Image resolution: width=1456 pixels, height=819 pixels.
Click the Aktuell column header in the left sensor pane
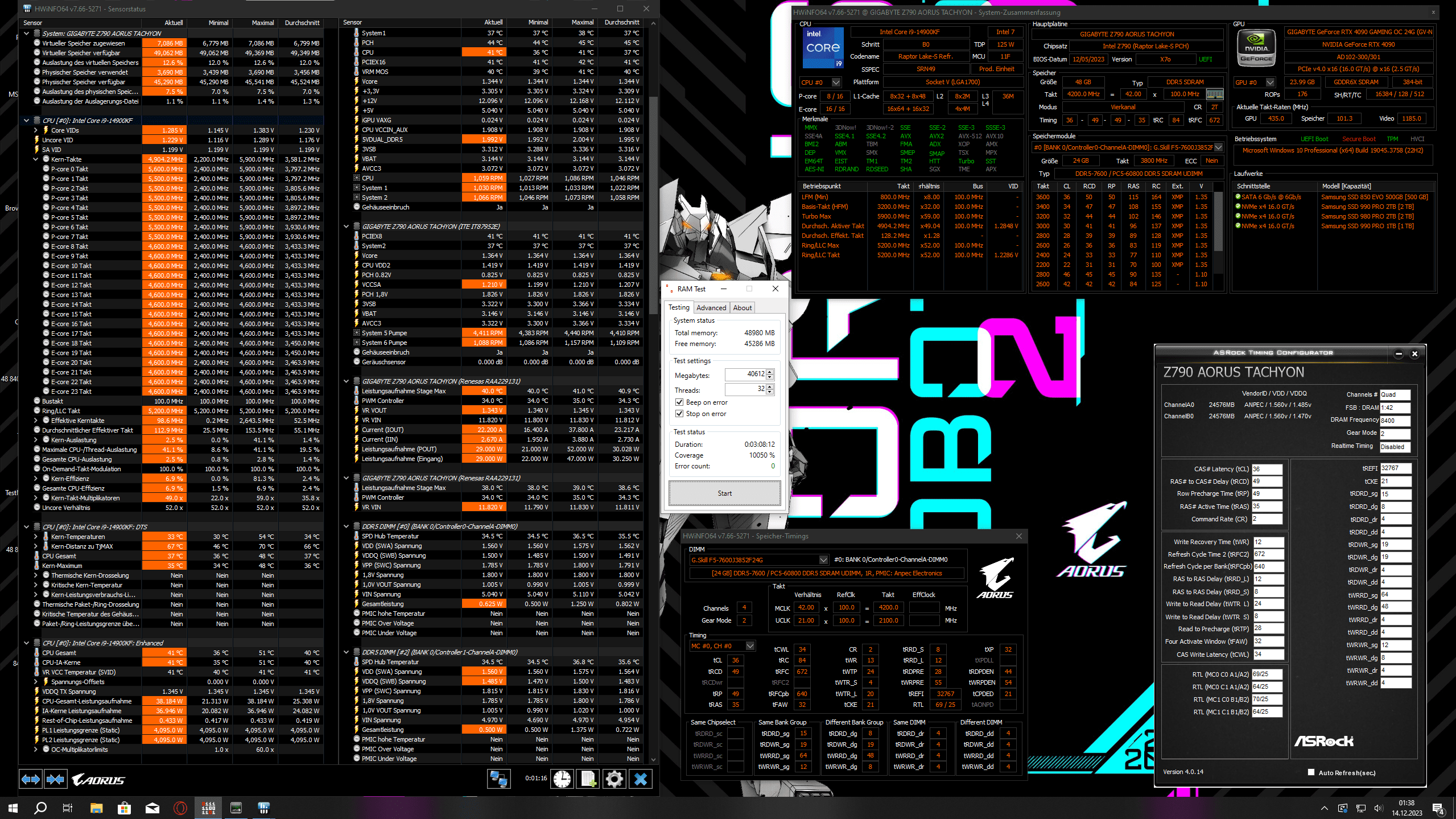pyautogui.click(x=164, y=23)
